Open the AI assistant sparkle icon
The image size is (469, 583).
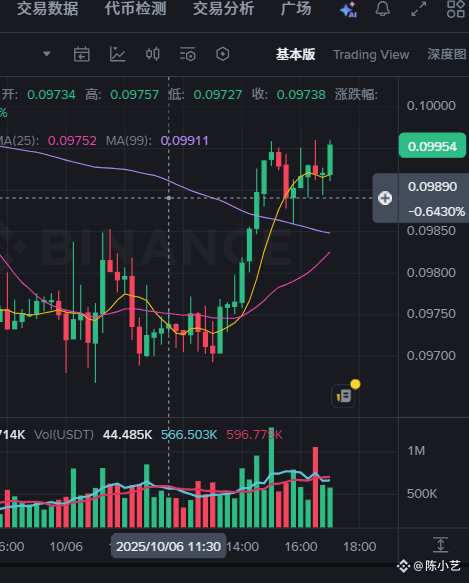(348, 9)
